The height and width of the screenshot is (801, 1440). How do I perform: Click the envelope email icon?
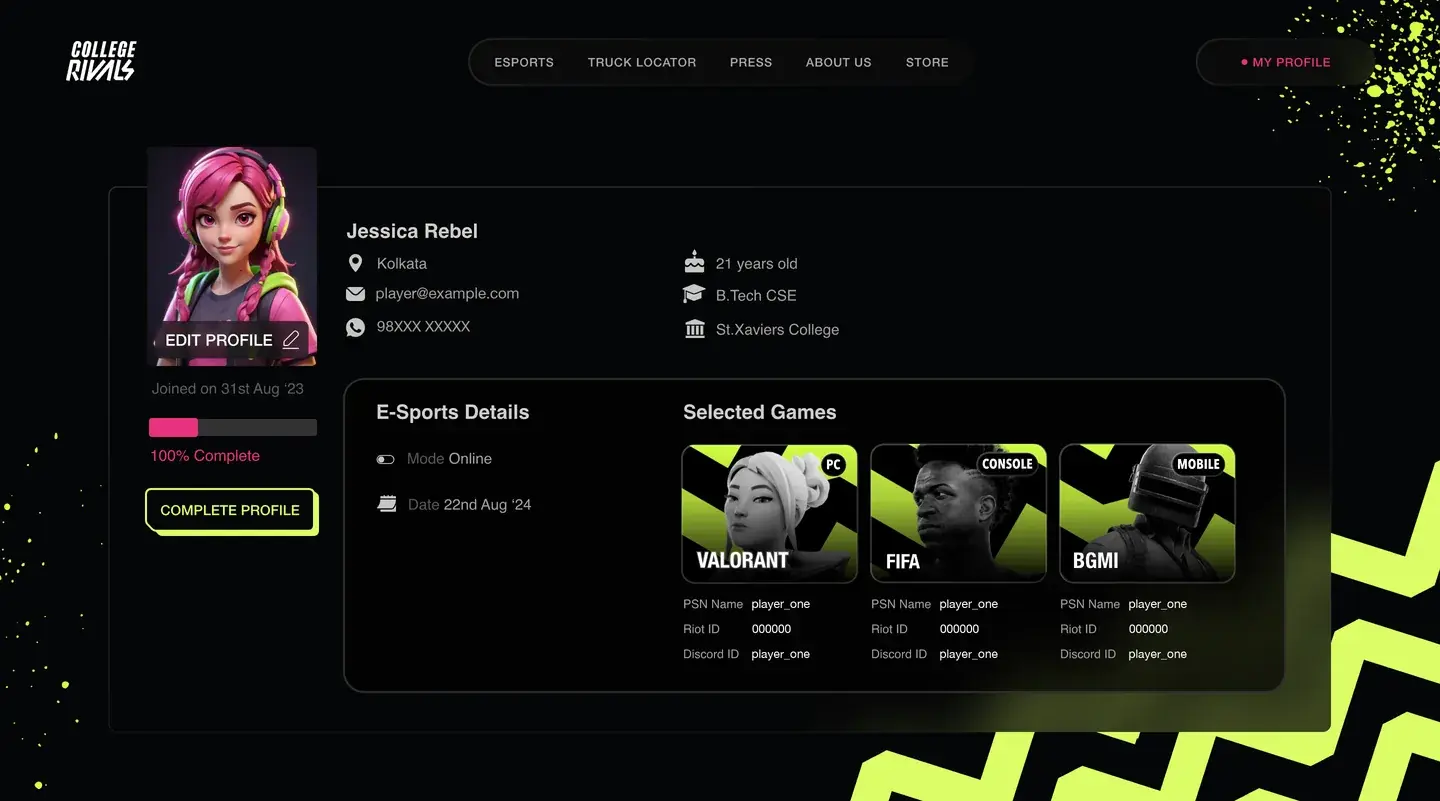(x=355, y=294)
